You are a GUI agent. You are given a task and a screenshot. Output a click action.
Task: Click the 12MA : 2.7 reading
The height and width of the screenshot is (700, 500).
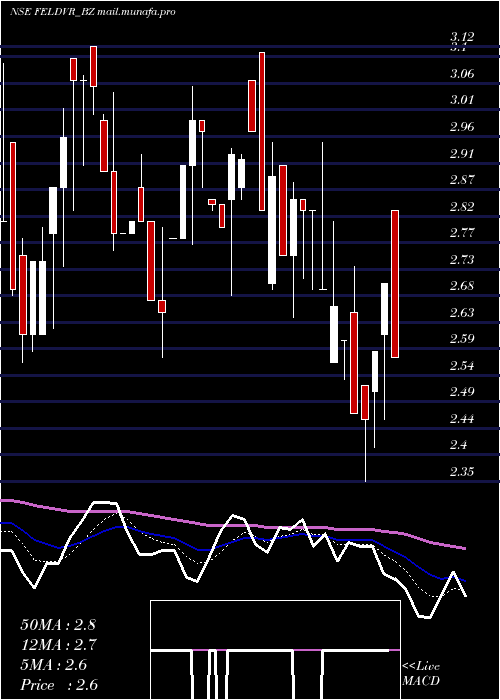click(58, 645)
